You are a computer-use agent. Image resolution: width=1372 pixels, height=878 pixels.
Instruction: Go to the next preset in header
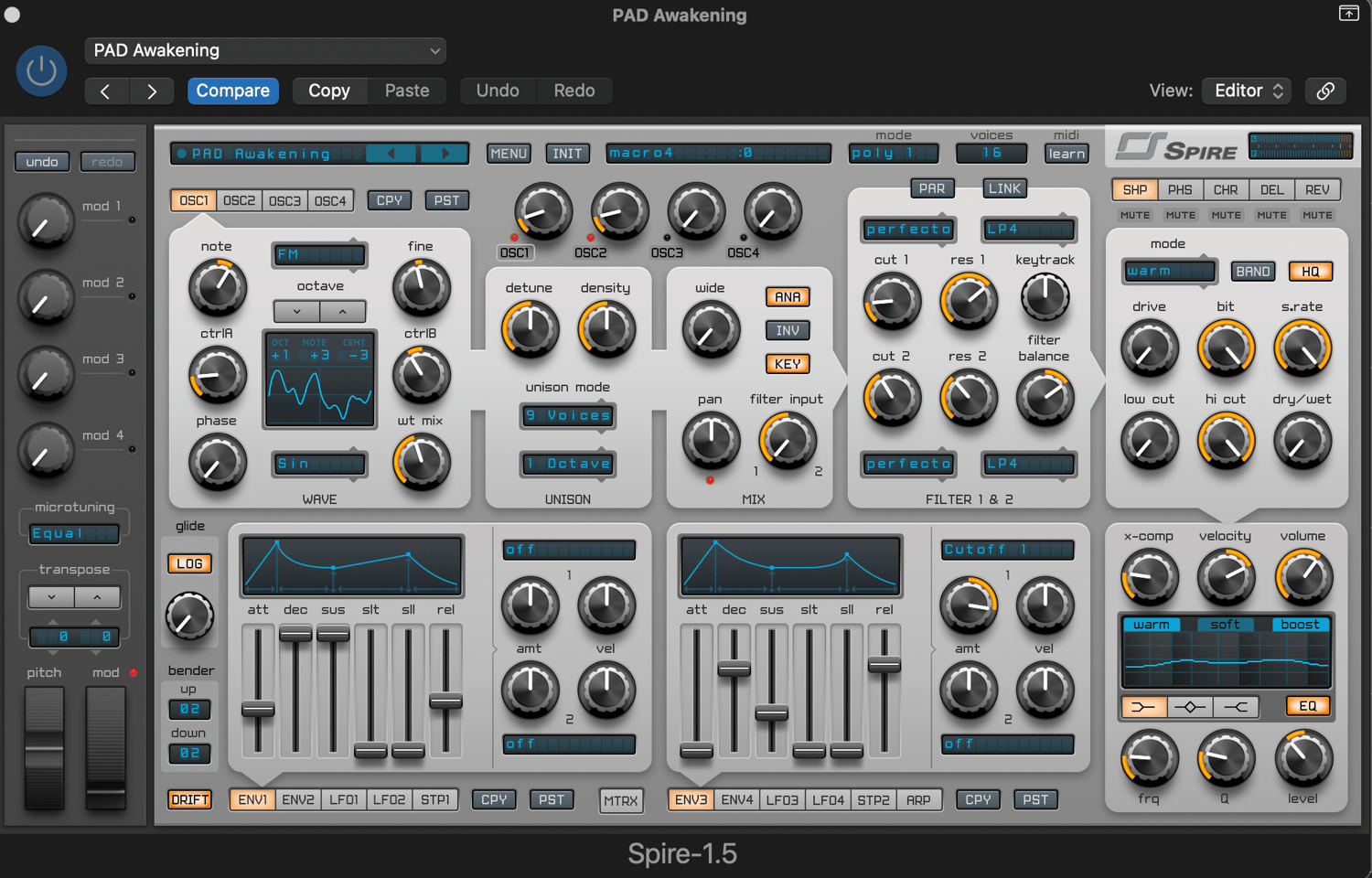pos(152,91)
